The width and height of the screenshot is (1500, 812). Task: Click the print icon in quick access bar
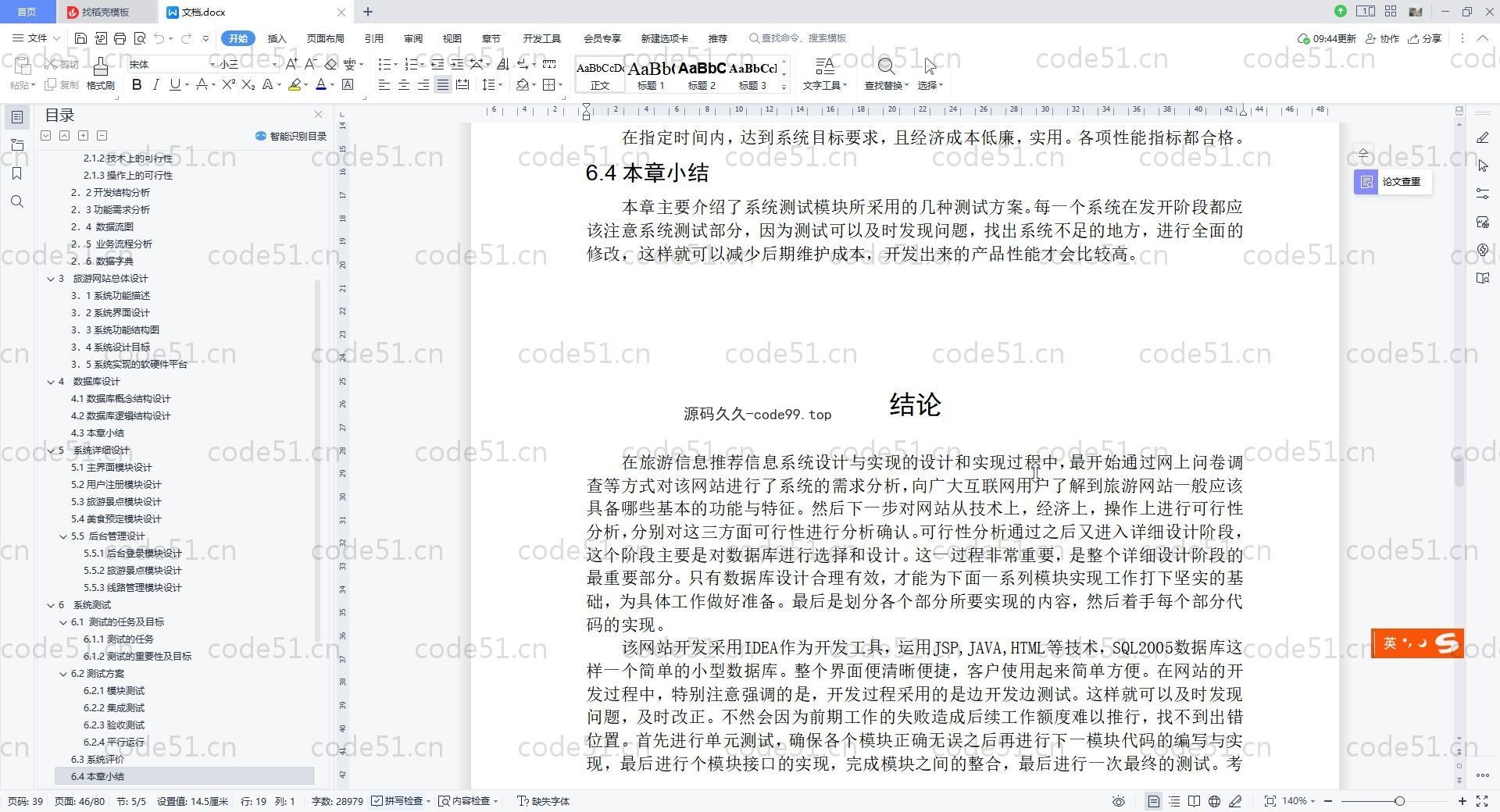(x=120, y=38)
